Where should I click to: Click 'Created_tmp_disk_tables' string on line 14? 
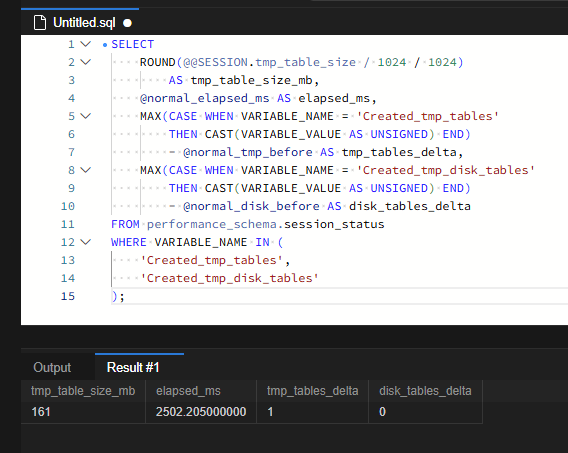tap(229, 278)
